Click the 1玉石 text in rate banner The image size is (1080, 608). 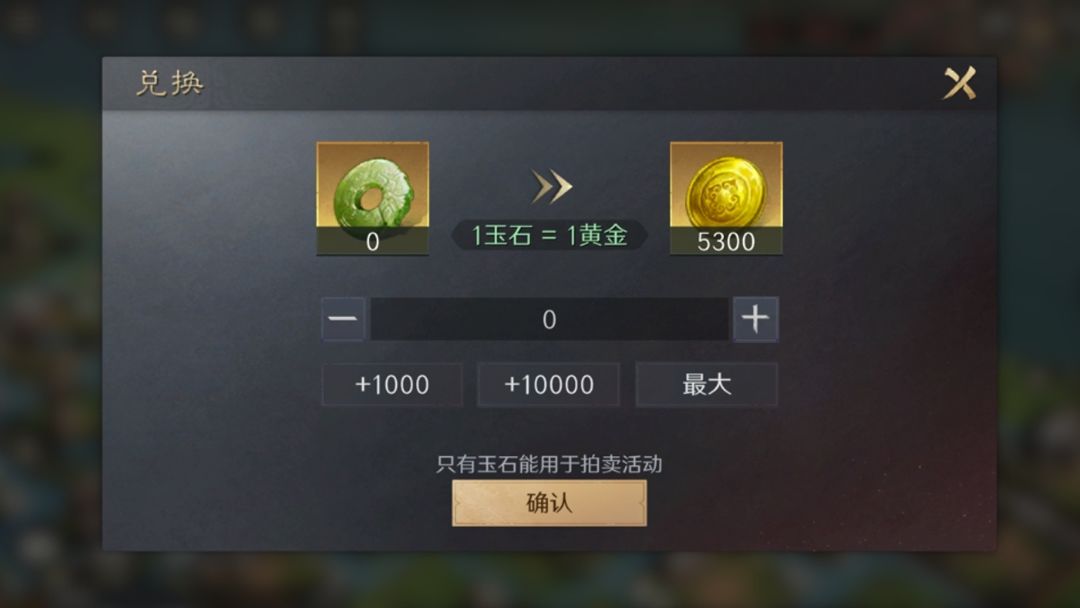pos(502,235)
